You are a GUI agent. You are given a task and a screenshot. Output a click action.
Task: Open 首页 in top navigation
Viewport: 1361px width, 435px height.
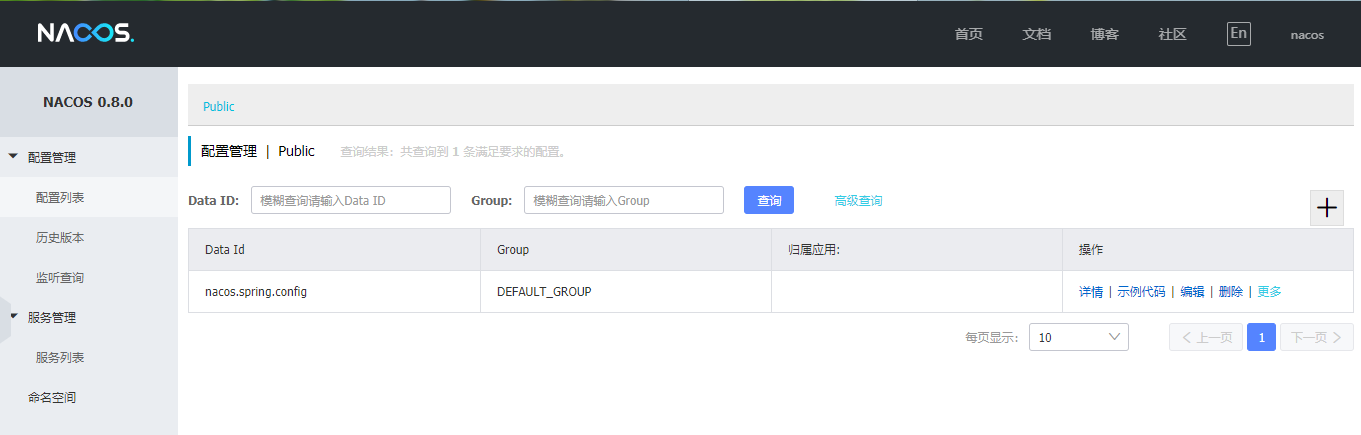[x=969, y=34]
